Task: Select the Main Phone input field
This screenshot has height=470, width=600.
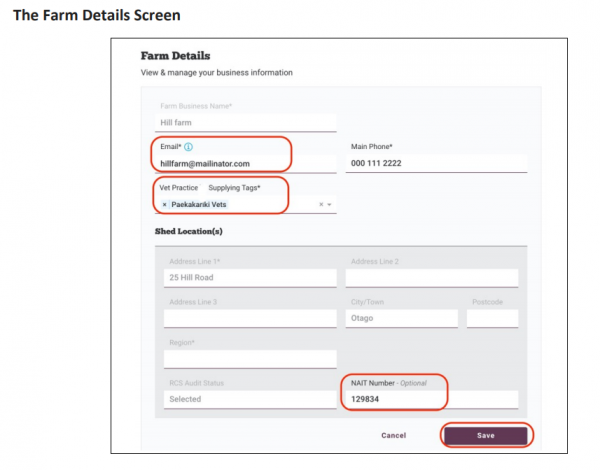Action: click(x=435, y=163)
